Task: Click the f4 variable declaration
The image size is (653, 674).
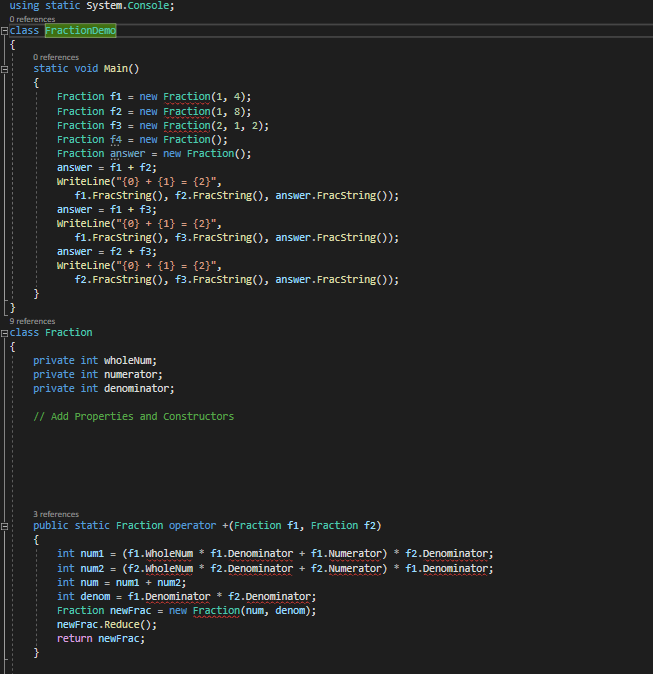Action: tap(116, 140)
